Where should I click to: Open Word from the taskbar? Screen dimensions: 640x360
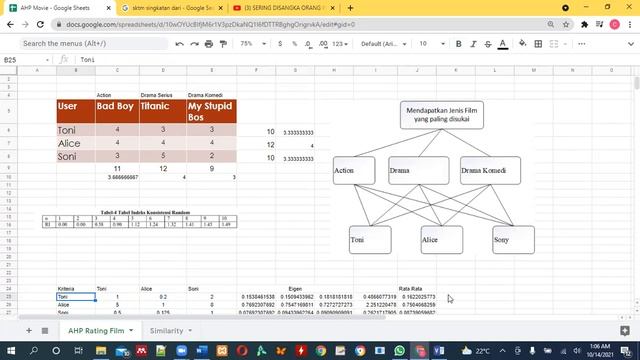(202, 351)
